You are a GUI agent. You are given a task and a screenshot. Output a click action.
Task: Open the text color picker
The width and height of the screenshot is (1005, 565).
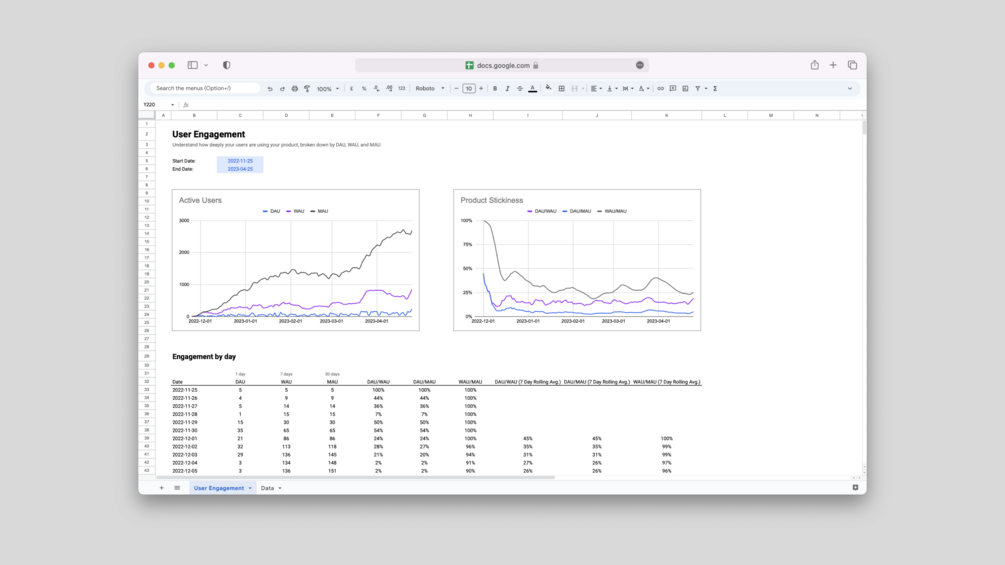(x=533, y=88)
